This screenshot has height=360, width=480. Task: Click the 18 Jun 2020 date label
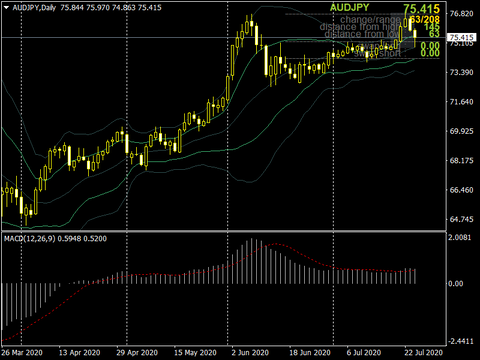click(x=310, y=353)
